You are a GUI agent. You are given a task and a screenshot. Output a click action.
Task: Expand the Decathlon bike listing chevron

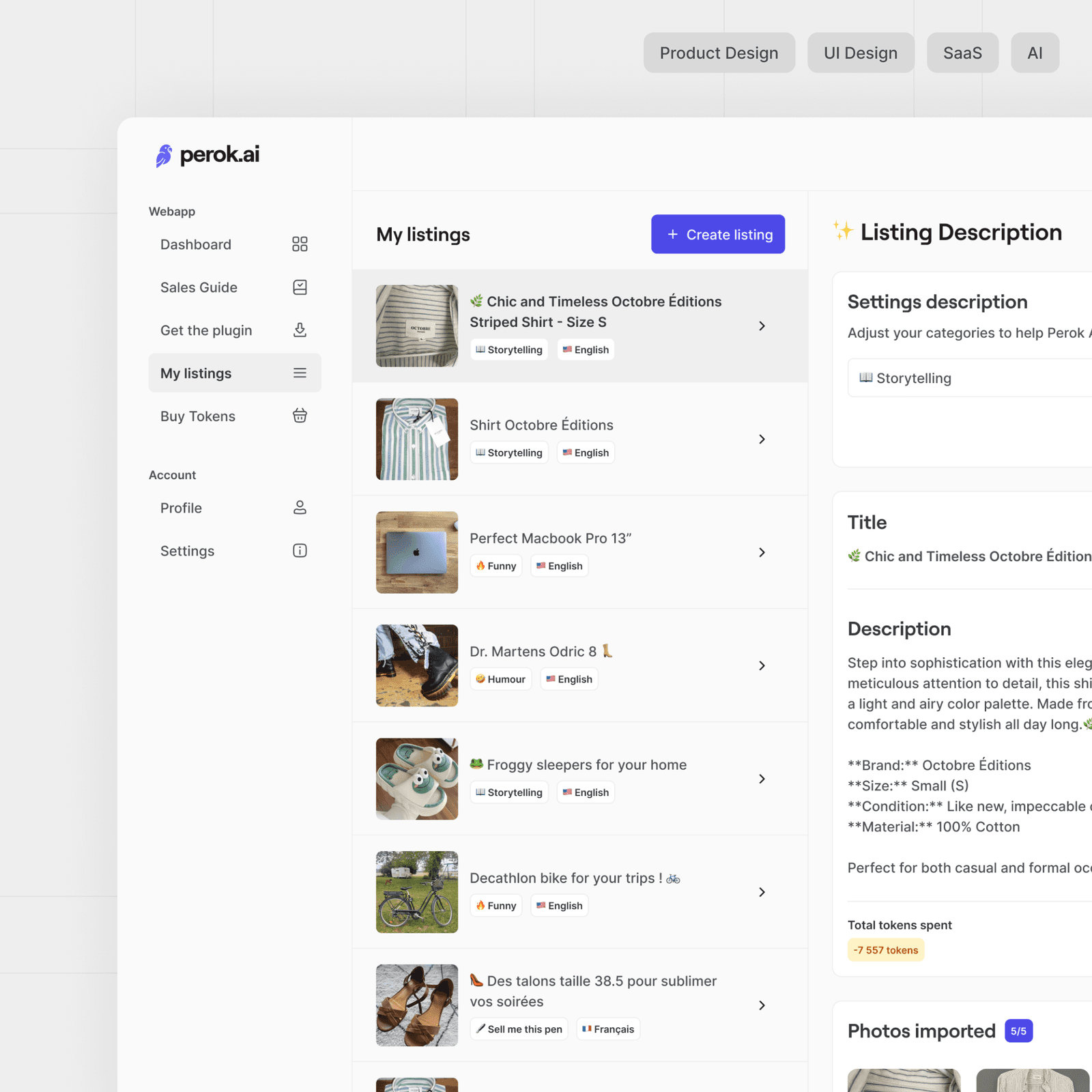pos(762,893)
